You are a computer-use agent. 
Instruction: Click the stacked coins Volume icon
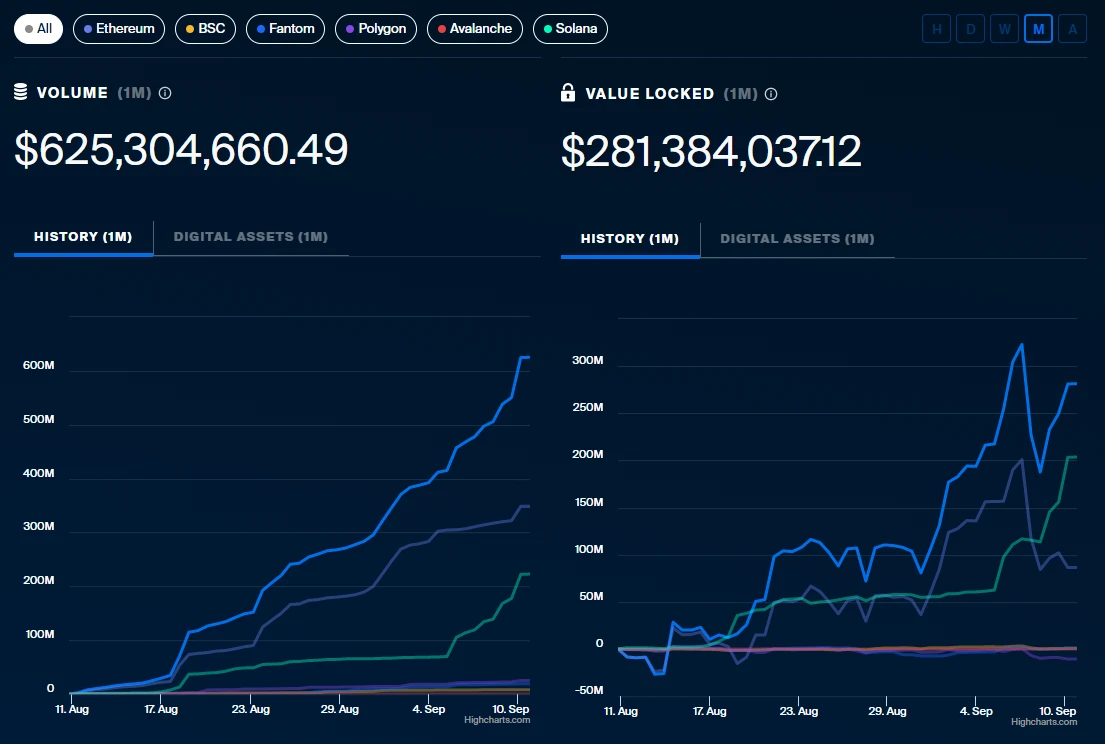[x=21, y=92]
